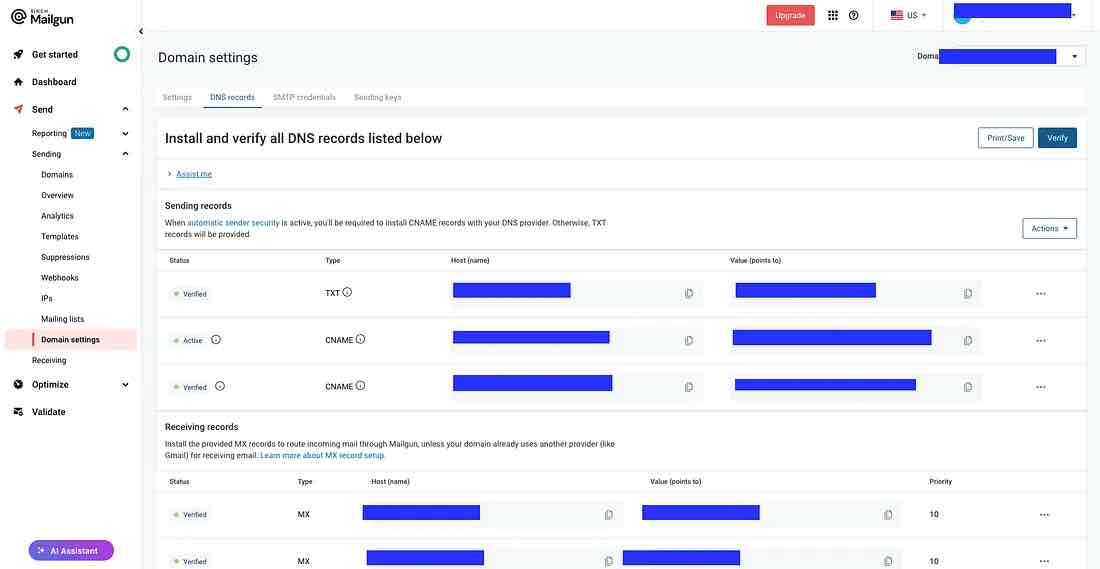Open Webhooks in the sidebar
The image size is (1100, 569).
60,278
